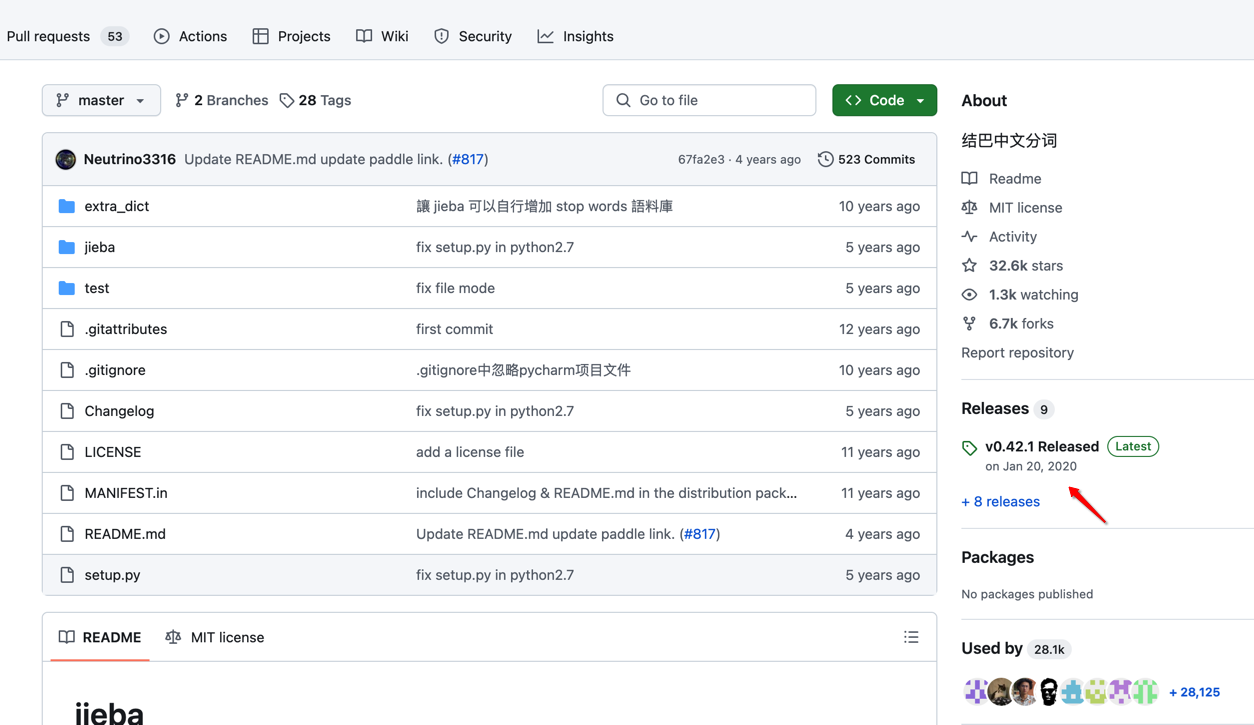Click the Neutrino3316 author avatar
This screenshot has width=1254, height=725.
[66, 159]
